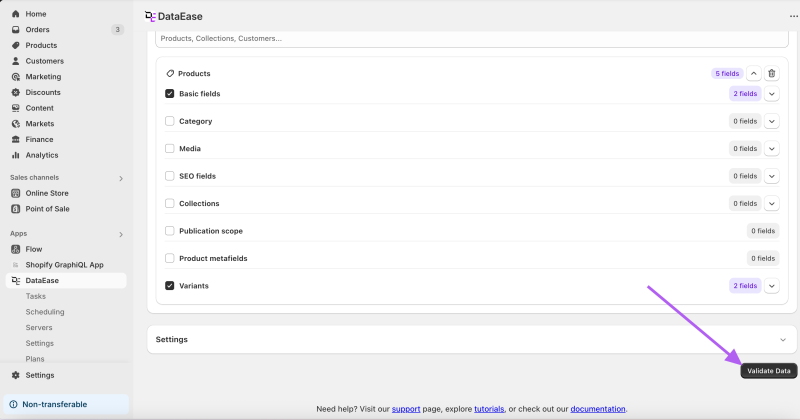Click Variants 2 fields badge
This screenshot has width=800, height=420.
point(745,286)
